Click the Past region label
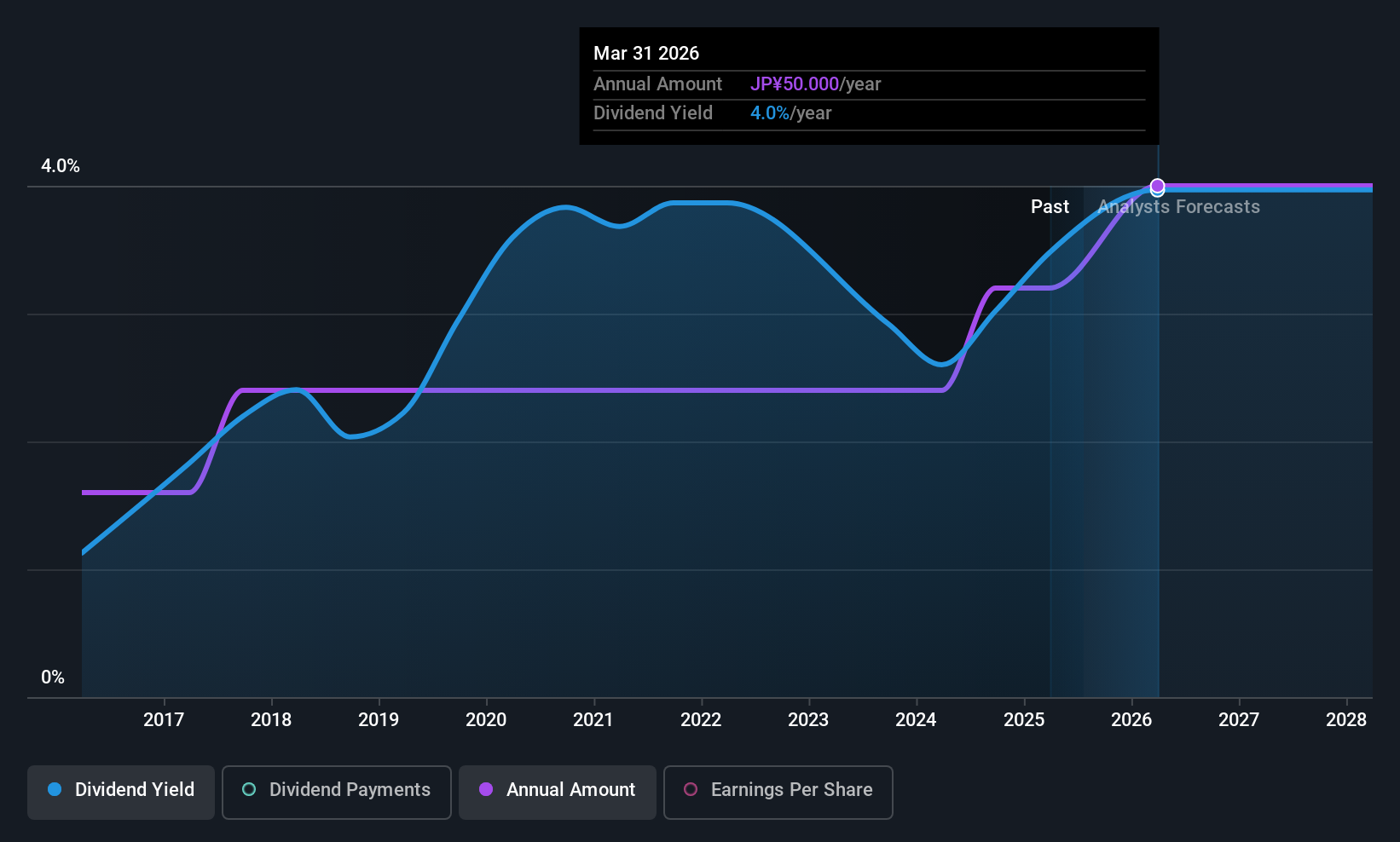 (1050, 207)
